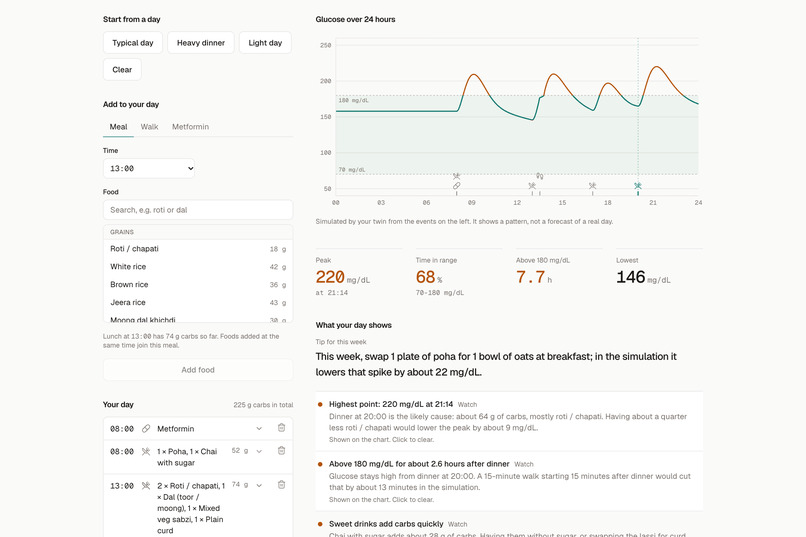
Task: Switch to the Walk tab
Action: click(x=150, y=127)
